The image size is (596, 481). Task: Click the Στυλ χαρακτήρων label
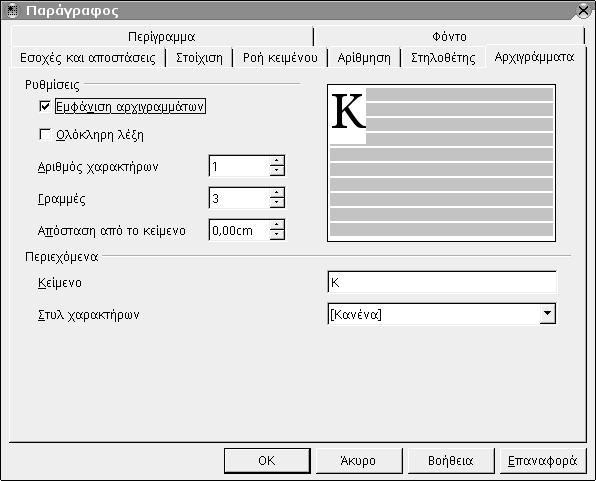89,315
